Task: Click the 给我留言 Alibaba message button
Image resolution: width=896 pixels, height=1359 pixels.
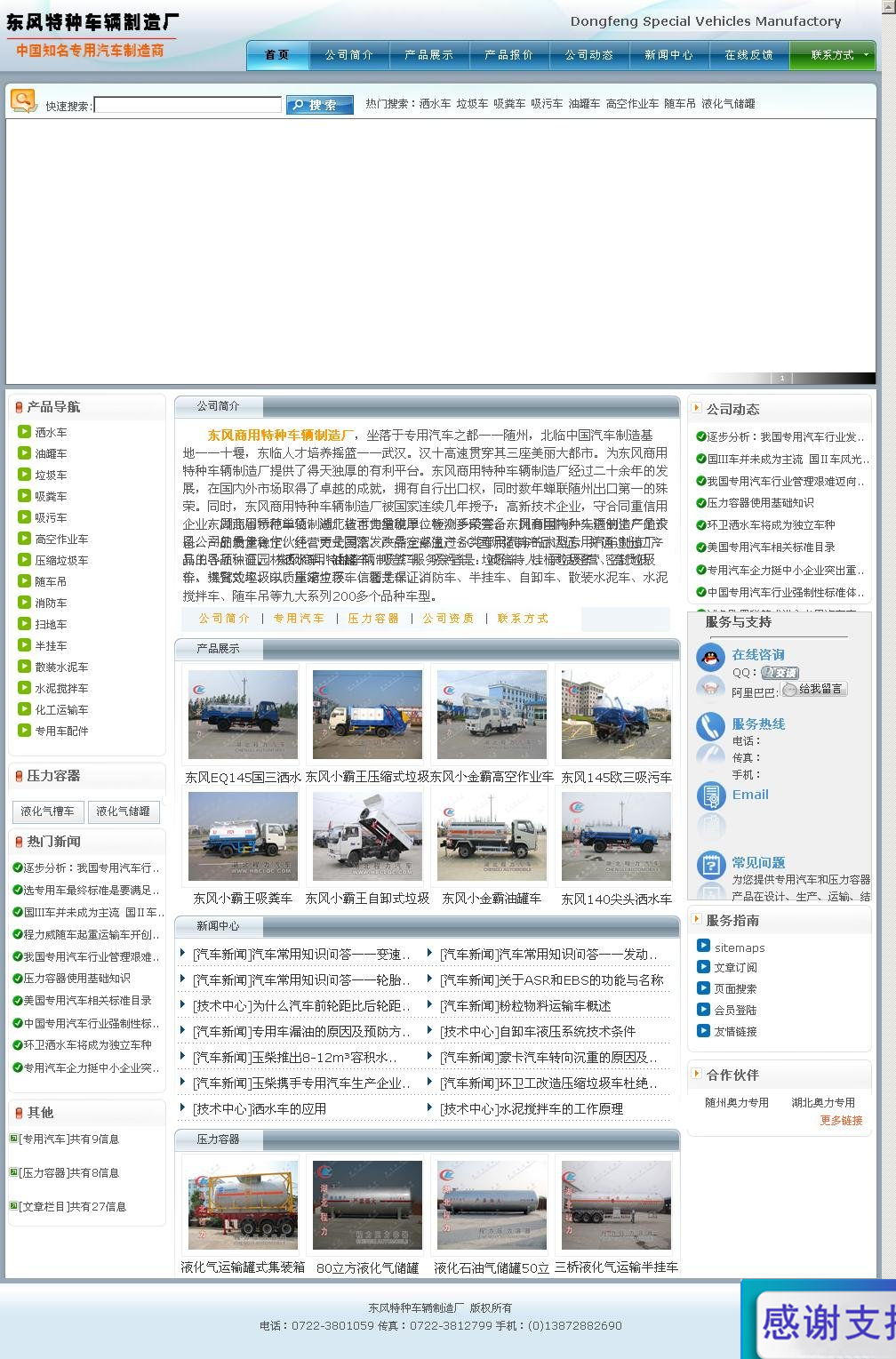Action: [813, 689]
